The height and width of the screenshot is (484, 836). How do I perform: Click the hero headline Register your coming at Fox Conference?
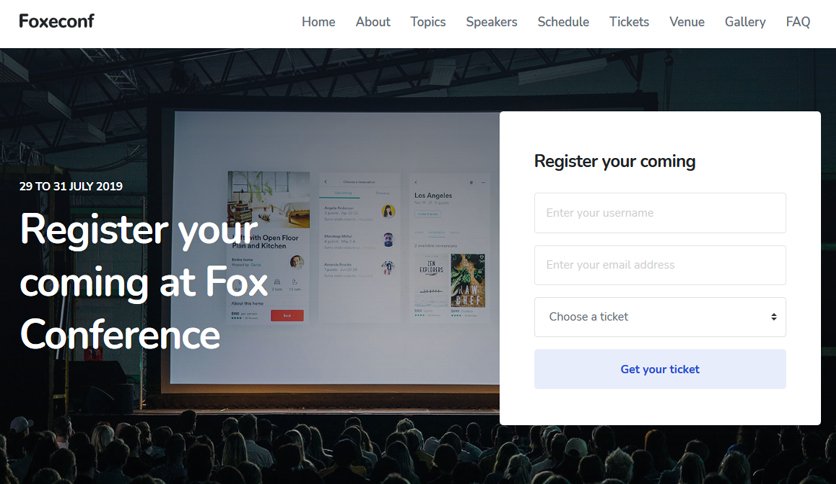tap(144, 281)
